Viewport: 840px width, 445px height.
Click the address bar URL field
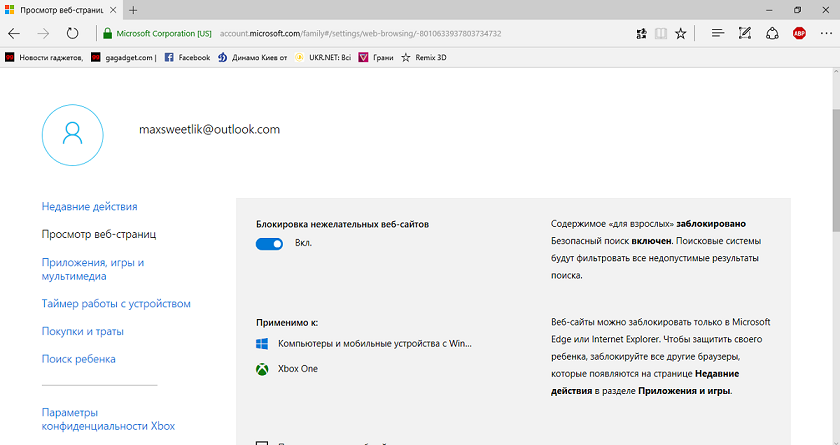click(360, 34)
